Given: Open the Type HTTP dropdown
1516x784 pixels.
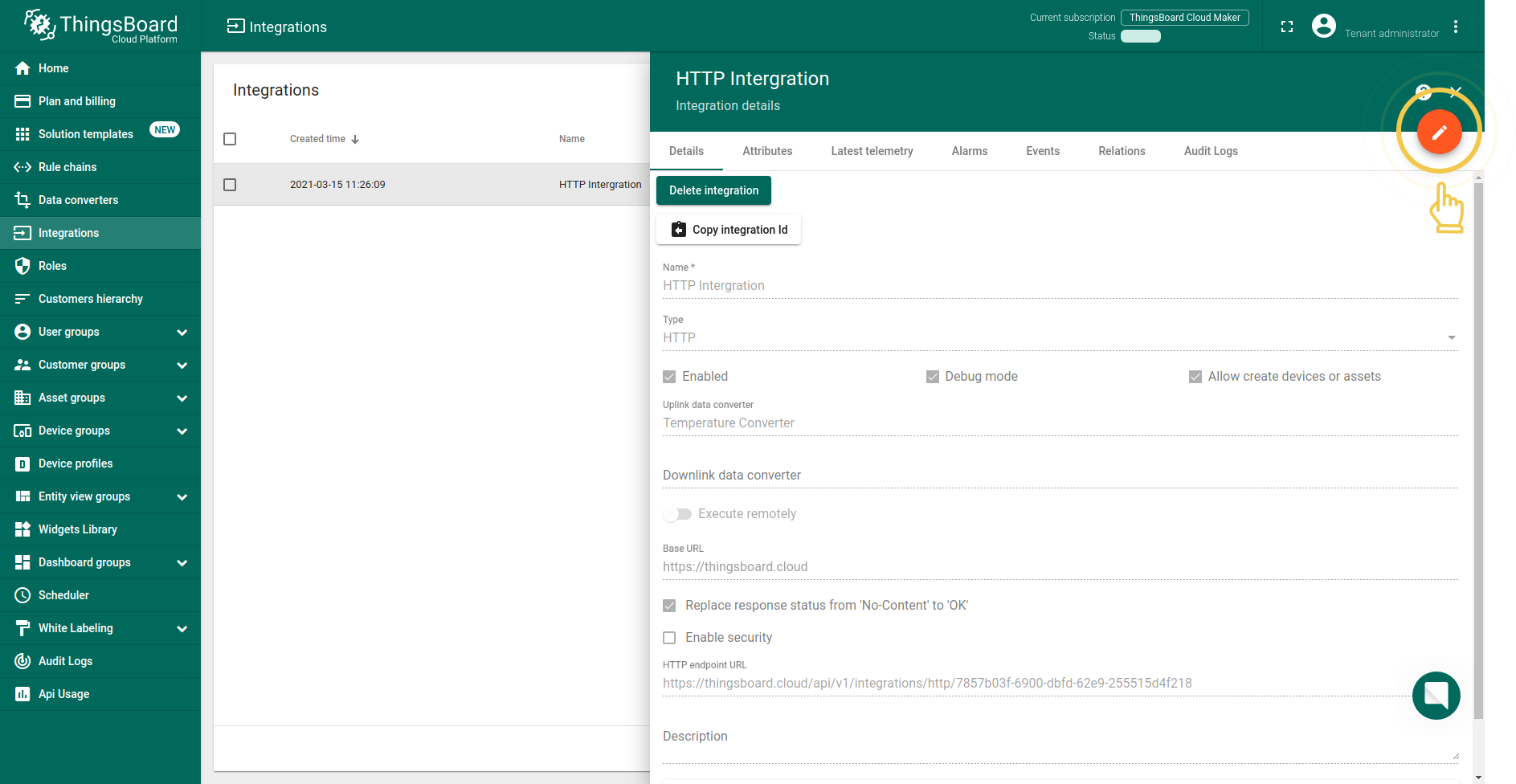Looking at the screenshot, I should [x=1060, y=338].
